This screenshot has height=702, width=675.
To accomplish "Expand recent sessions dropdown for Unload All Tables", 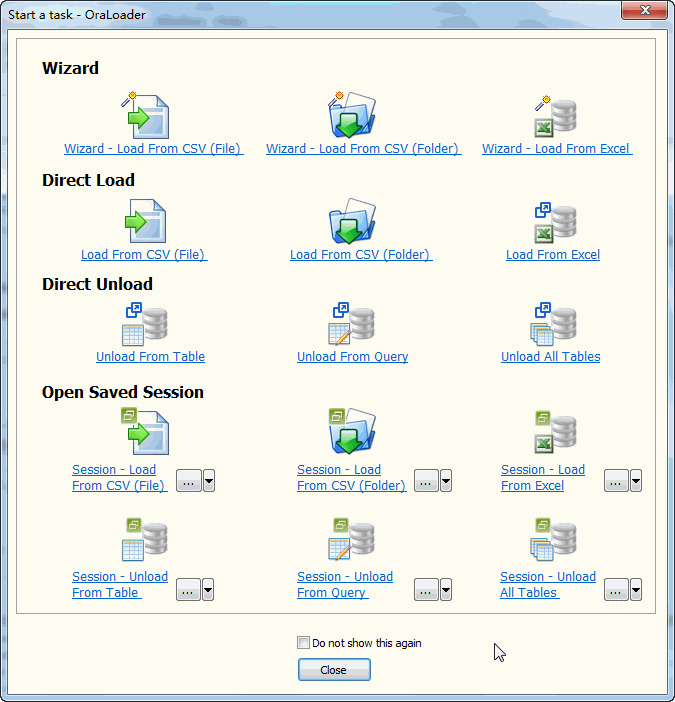I will coord(636,590).
